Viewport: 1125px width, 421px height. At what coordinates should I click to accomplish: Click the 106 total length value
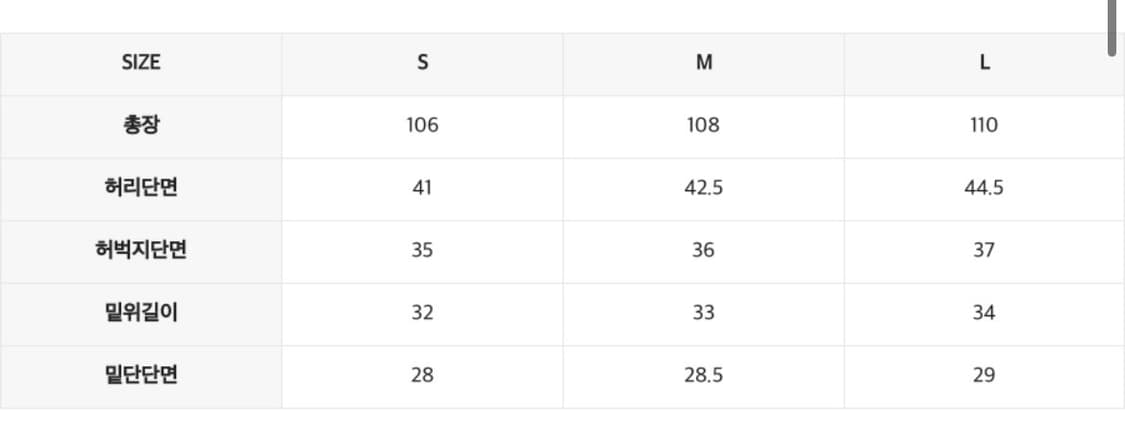point(422,125)
